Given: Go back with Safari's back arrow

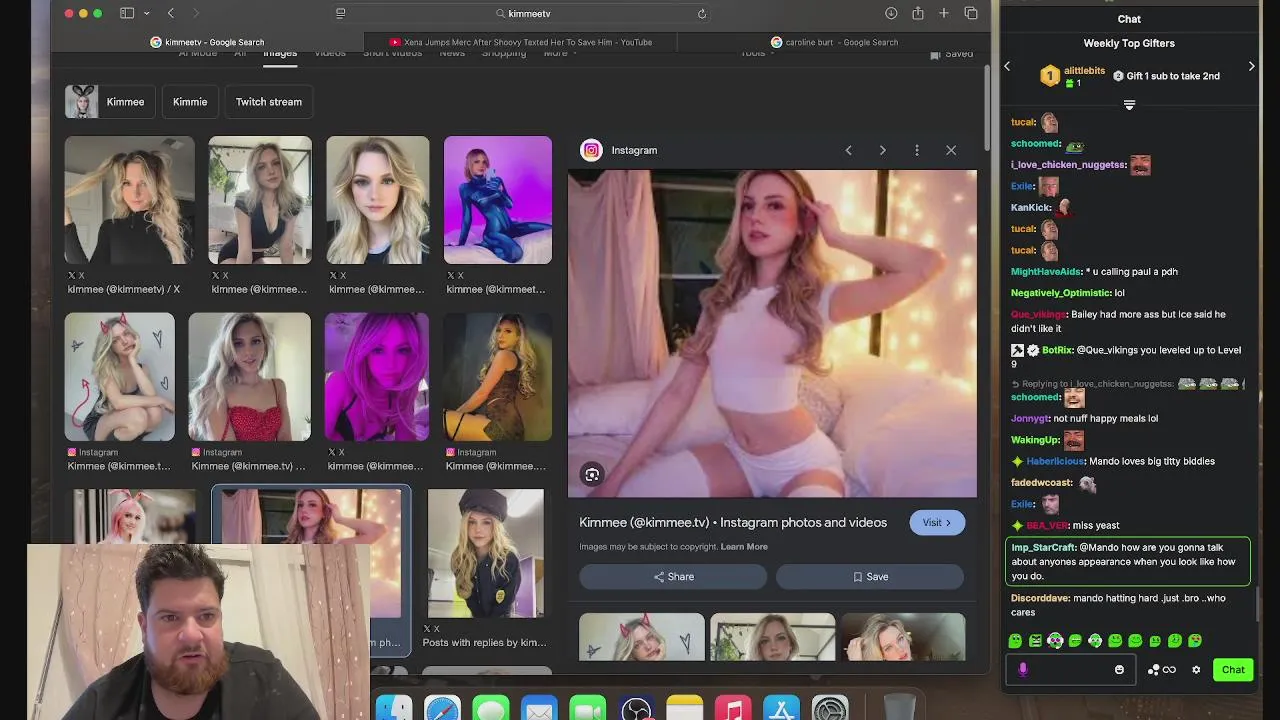Looking at the screenshot, I should coord(171,13).
